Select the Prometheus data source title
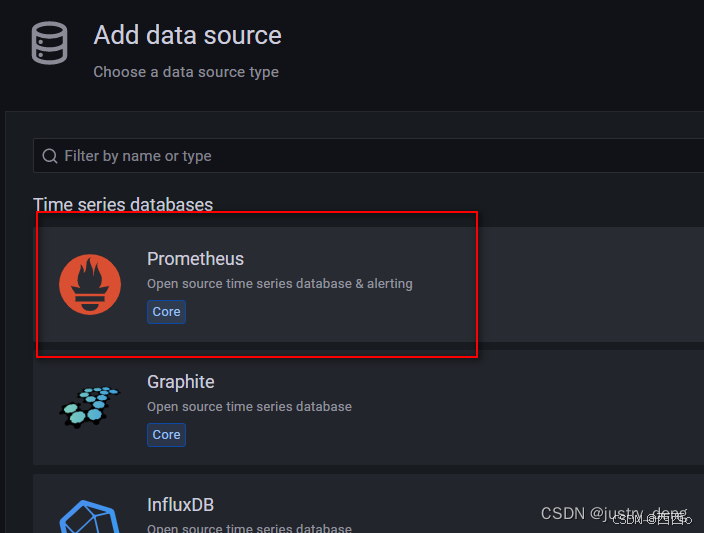 (195, 259)
